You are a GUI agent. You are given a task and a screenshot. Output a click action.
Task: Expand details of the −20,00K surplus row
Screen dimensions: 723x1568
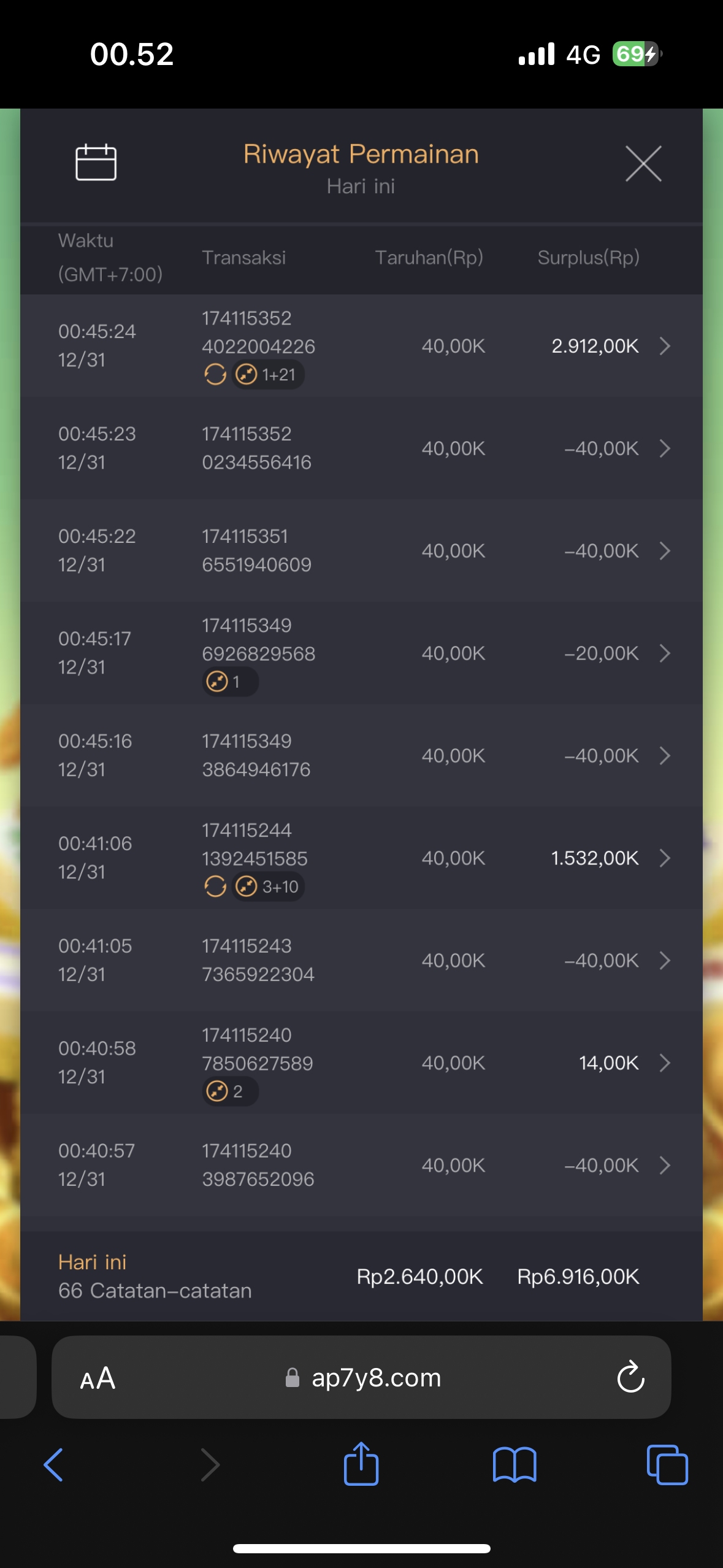(x=665, y=653)
